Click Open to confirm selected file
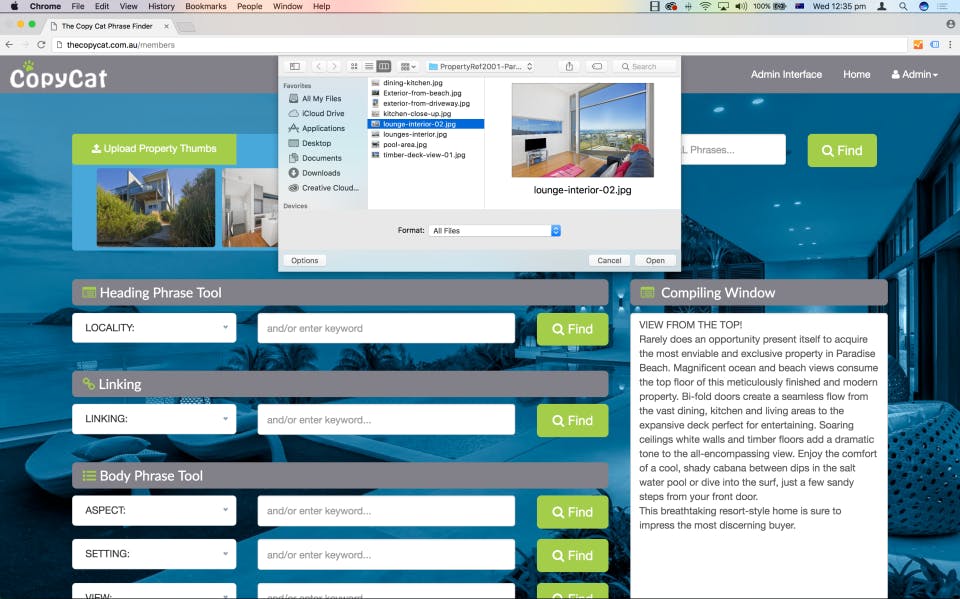 [655, 260]
